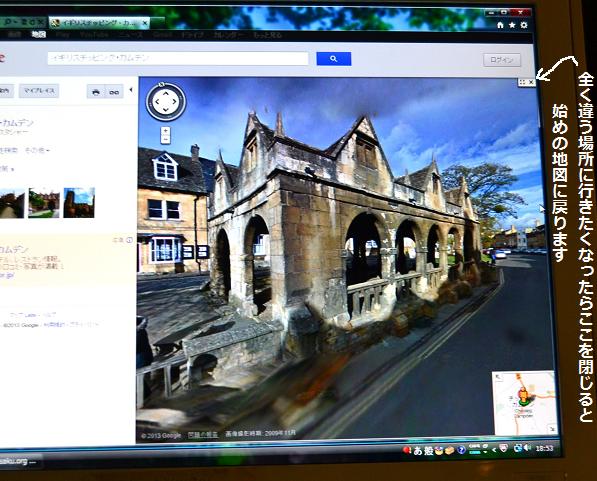This screenshot has height=481, width=597.
Task: Expand the その他 dropdown in sidebar
Action: point(37,150)
